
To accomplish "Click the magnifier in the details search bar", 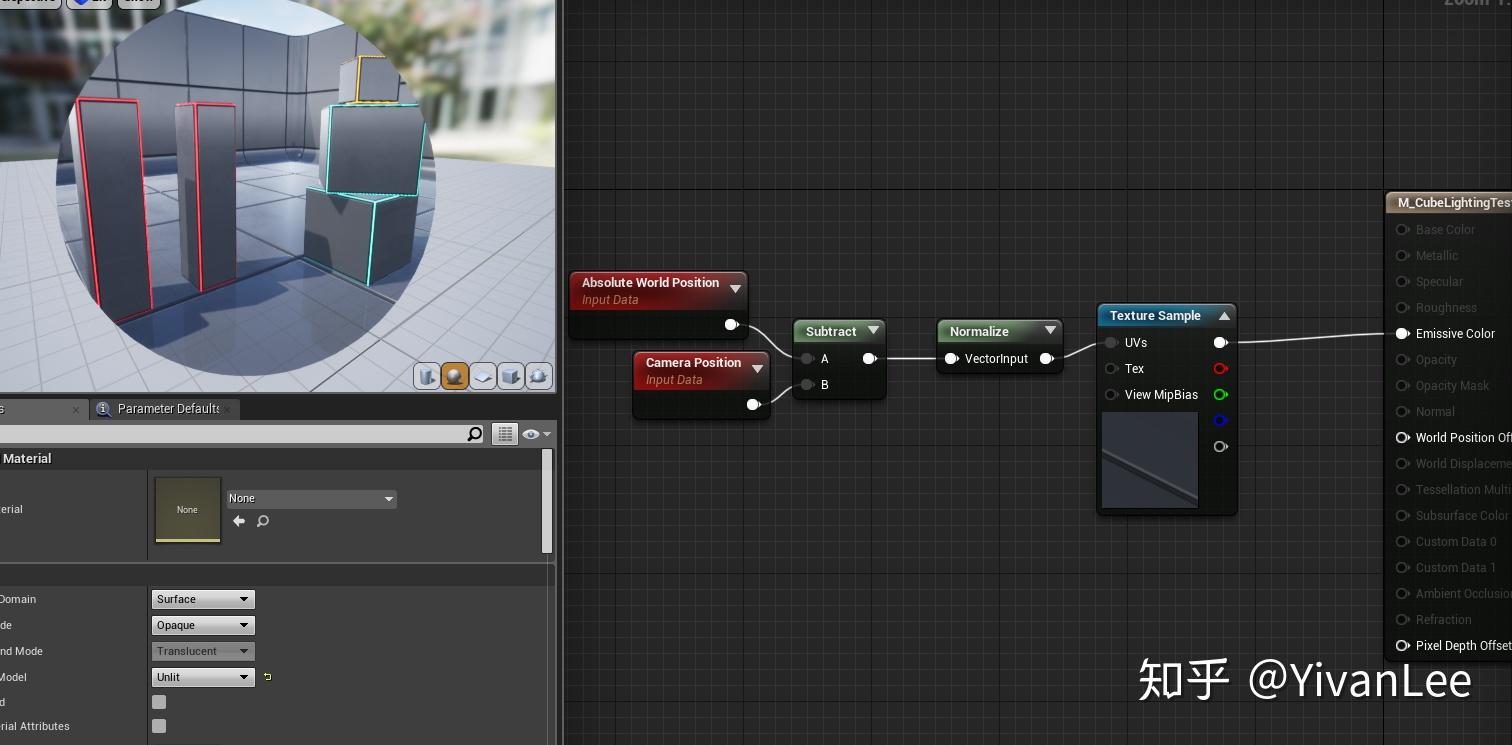I will (x=475, y=434).
